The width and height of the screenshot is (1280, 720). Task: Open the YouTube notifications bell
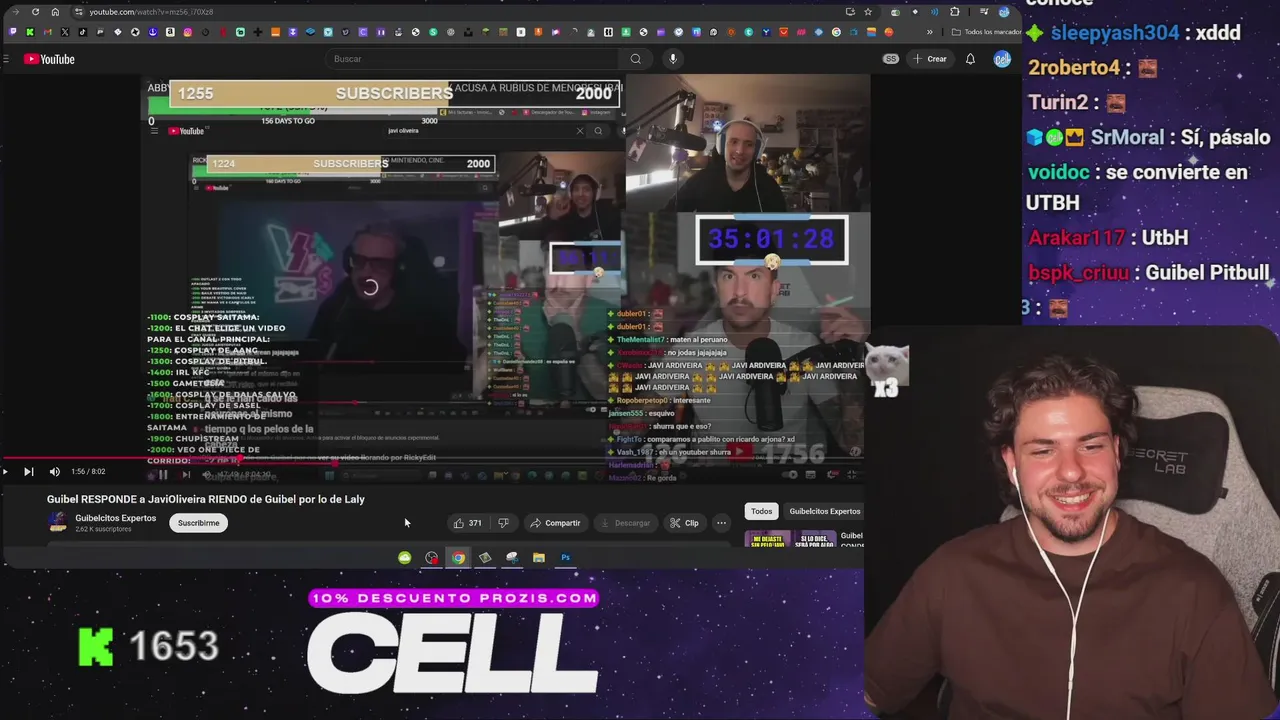pos(970,59)
